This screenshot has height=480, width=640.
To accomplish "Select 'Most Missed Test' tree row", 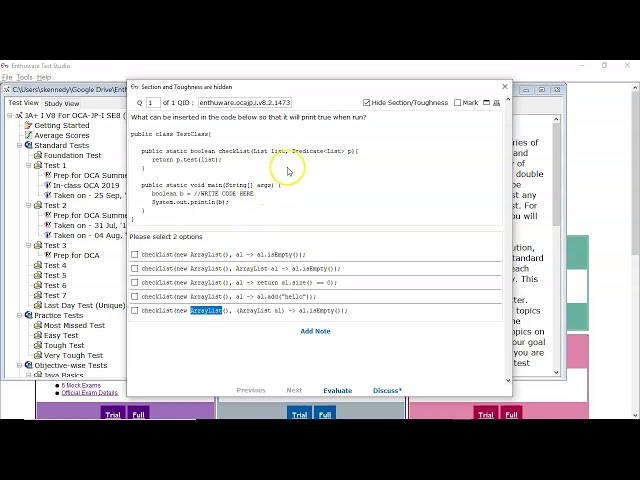I will click(x=69, y=325).
